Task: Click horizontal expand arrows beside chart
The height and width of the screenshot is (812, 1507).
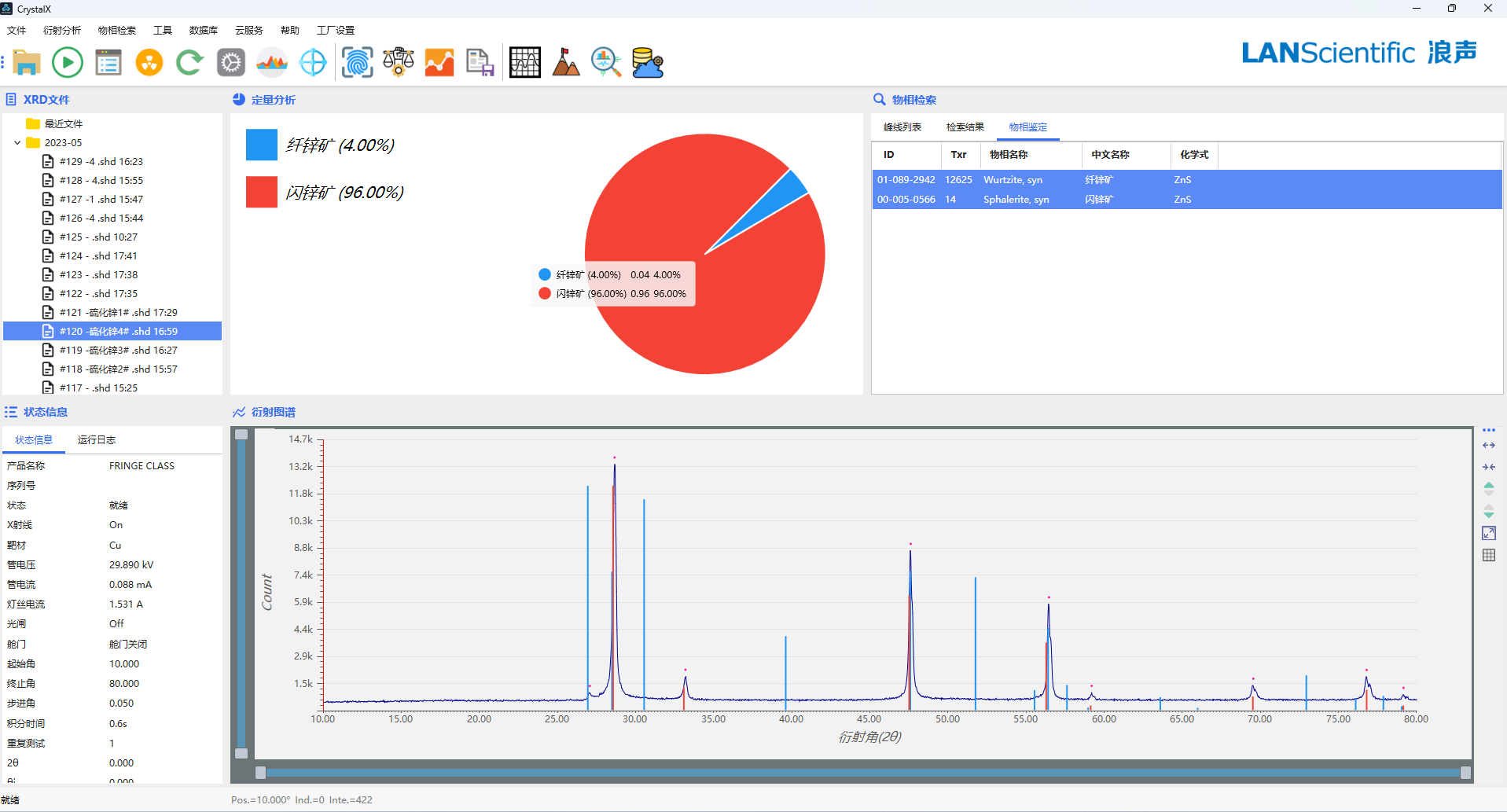Action: point(1488,446)
